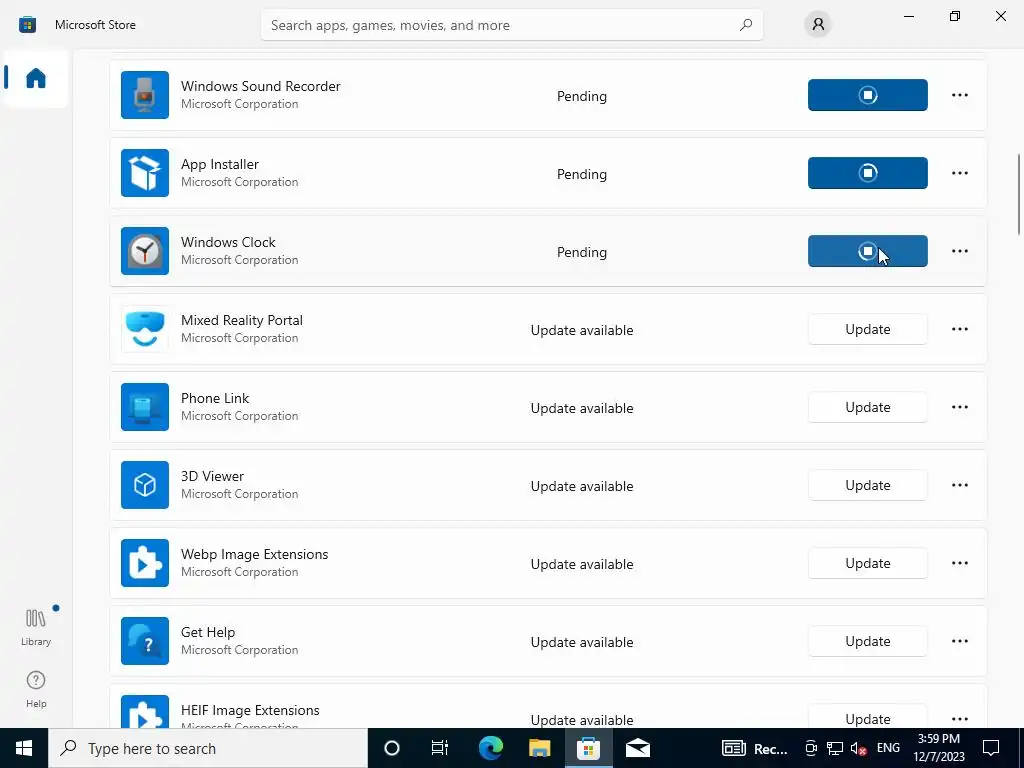This screenshot has width=1024, height=768.
Task: Focus the Search apps, games, movies field
Action: 511,25
